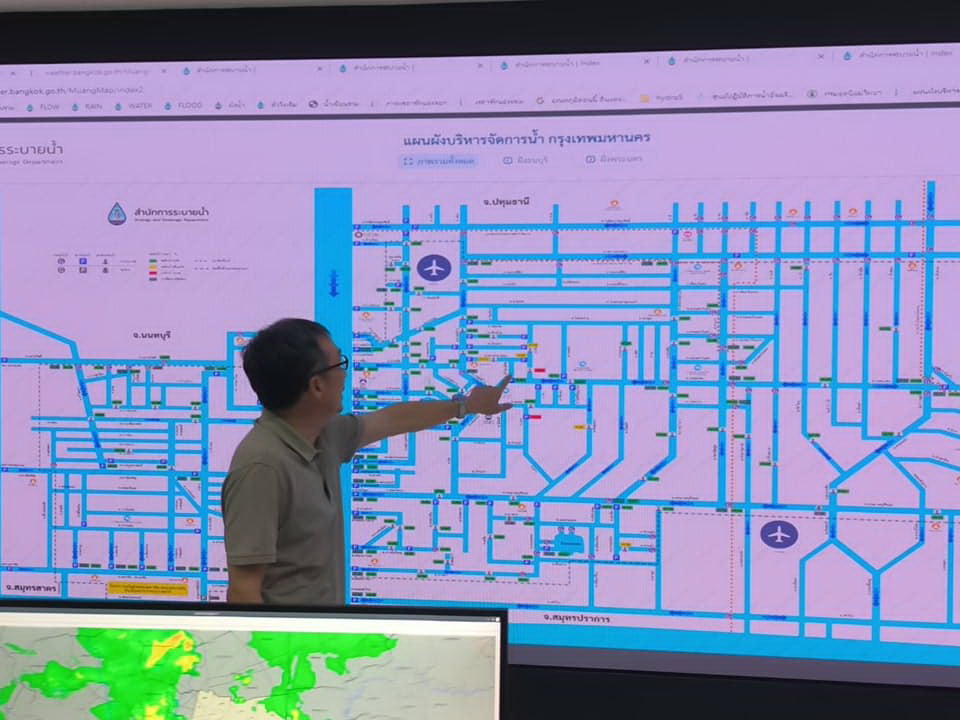Open the WATER bookmark
Image resolution: width=960 pixels, height=720 pixels.
pos(139,105)
